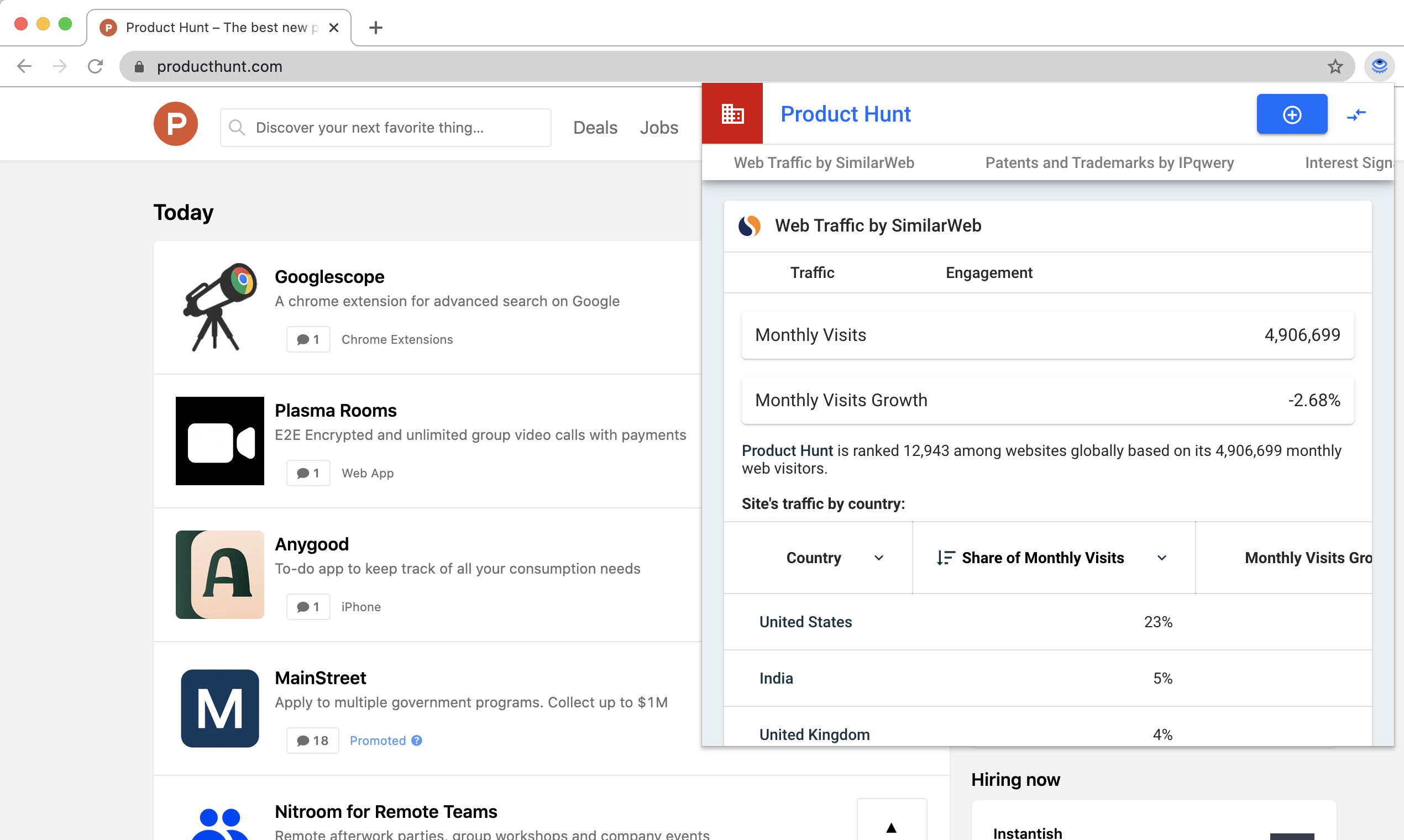The image size is (1404, 840).
Task: Click the Googlescope comment count button
Action: coord(308,340)
